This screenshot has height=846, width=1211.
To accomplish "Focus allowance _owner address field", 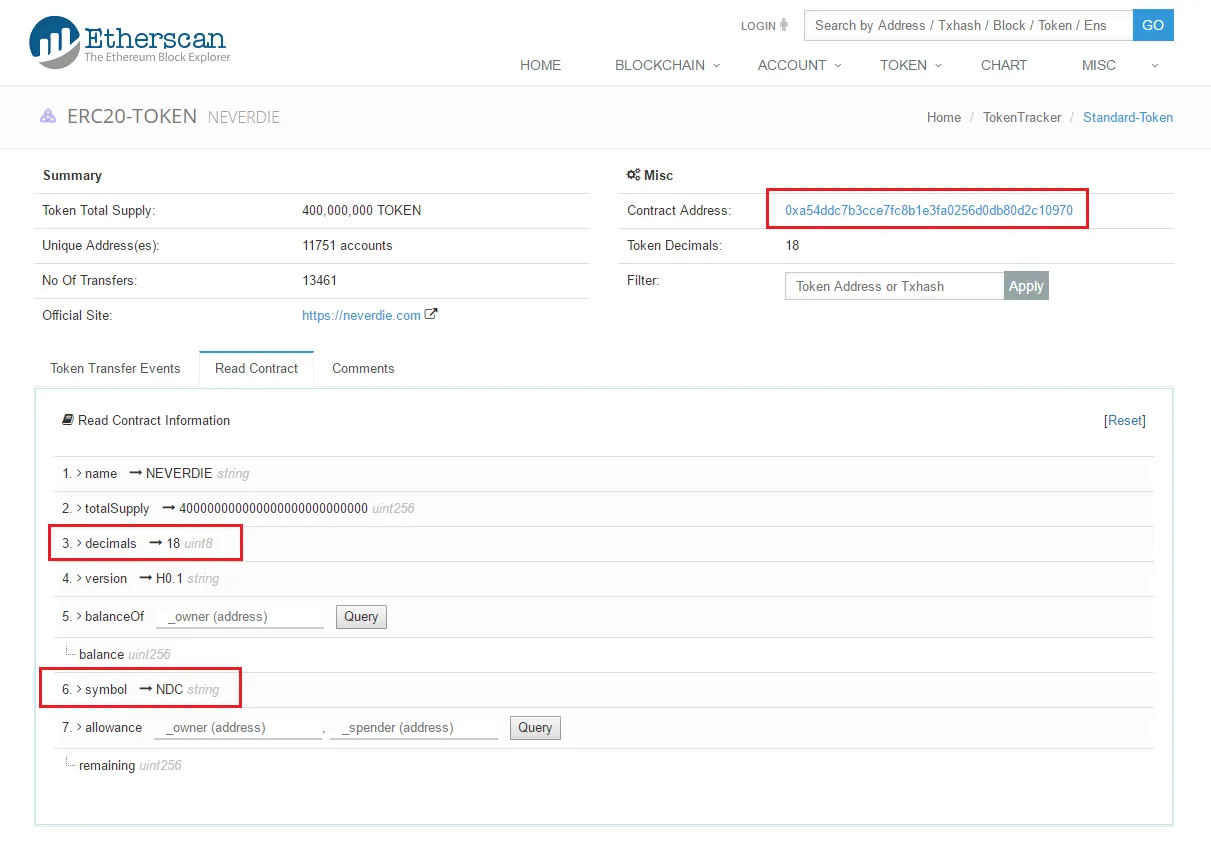I will tap(238, 728).
